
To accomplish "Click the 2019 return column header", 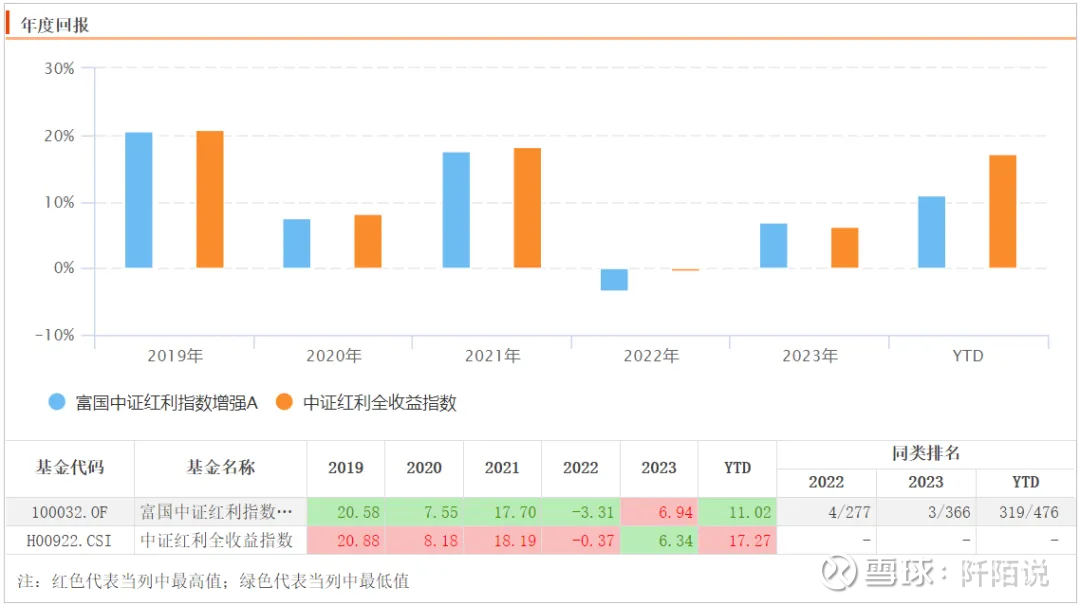I will (x=346, y=468).
